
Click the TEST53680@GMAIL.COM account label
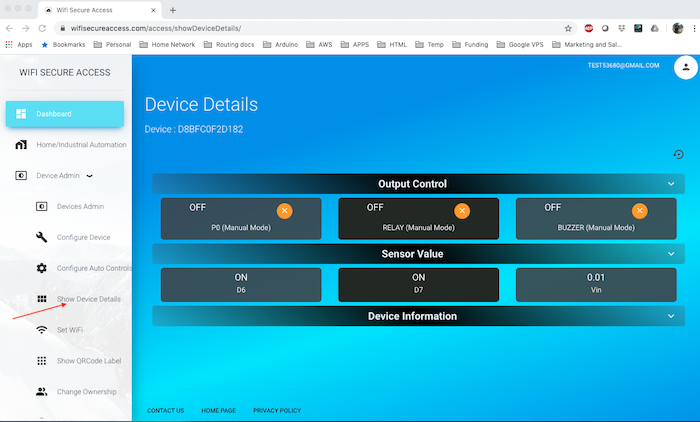tap(623, 65)
